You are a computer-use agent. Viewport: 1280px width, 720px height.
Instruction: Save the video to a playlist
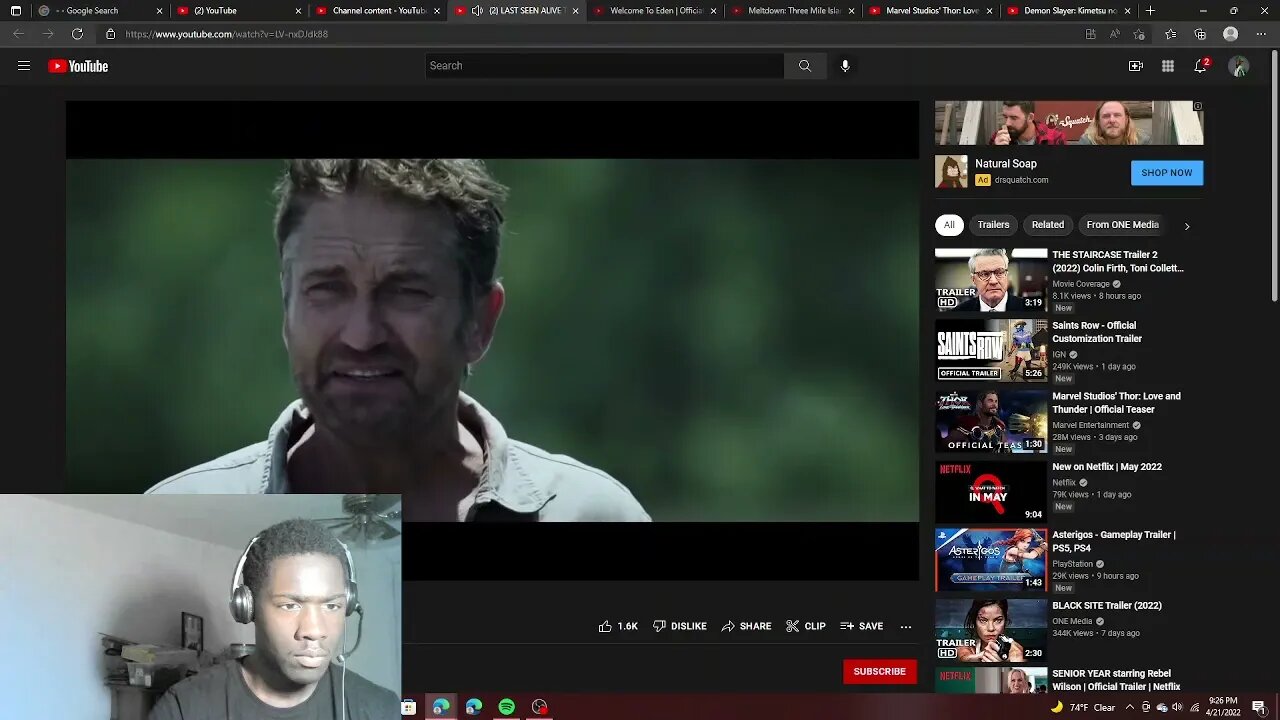click(x=862, y=626)
